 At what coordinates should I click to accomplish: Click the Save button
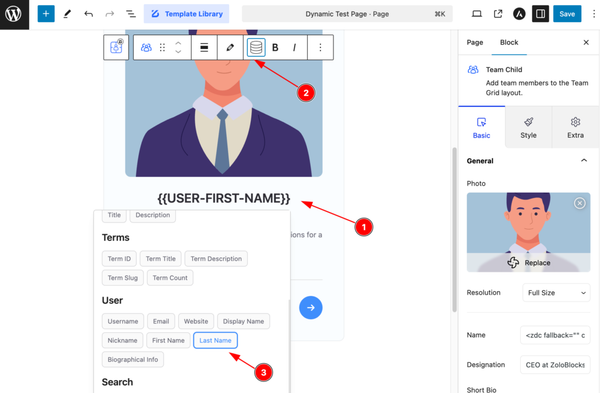(567, 14)
